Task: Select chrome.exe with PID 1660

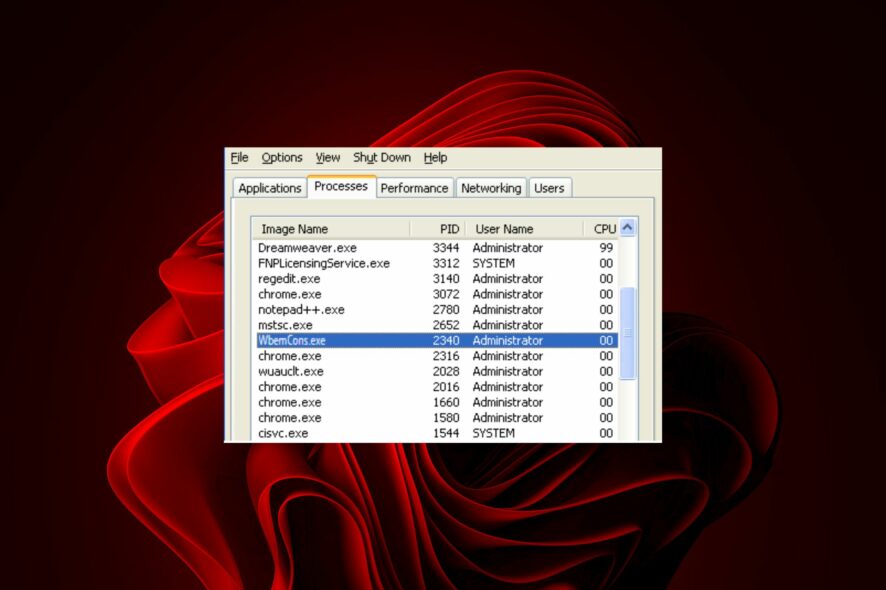Action: [435, 402]
